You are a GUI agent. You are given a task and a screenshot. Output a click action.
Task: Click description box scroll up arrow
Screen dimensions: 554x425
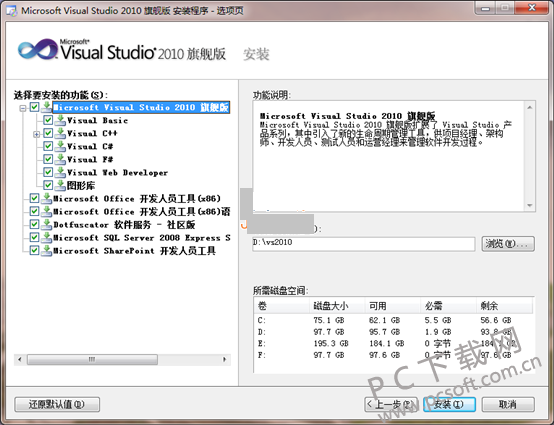(530, 107)
